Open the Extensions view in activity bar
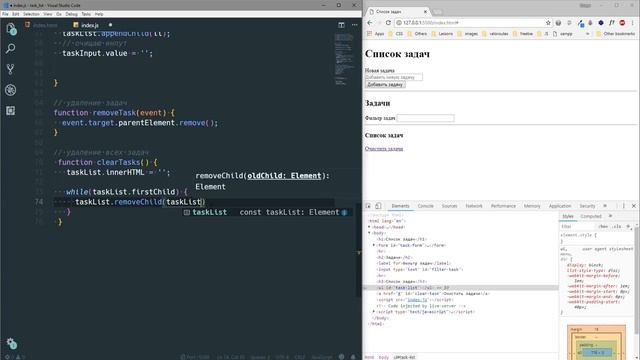 11,111
